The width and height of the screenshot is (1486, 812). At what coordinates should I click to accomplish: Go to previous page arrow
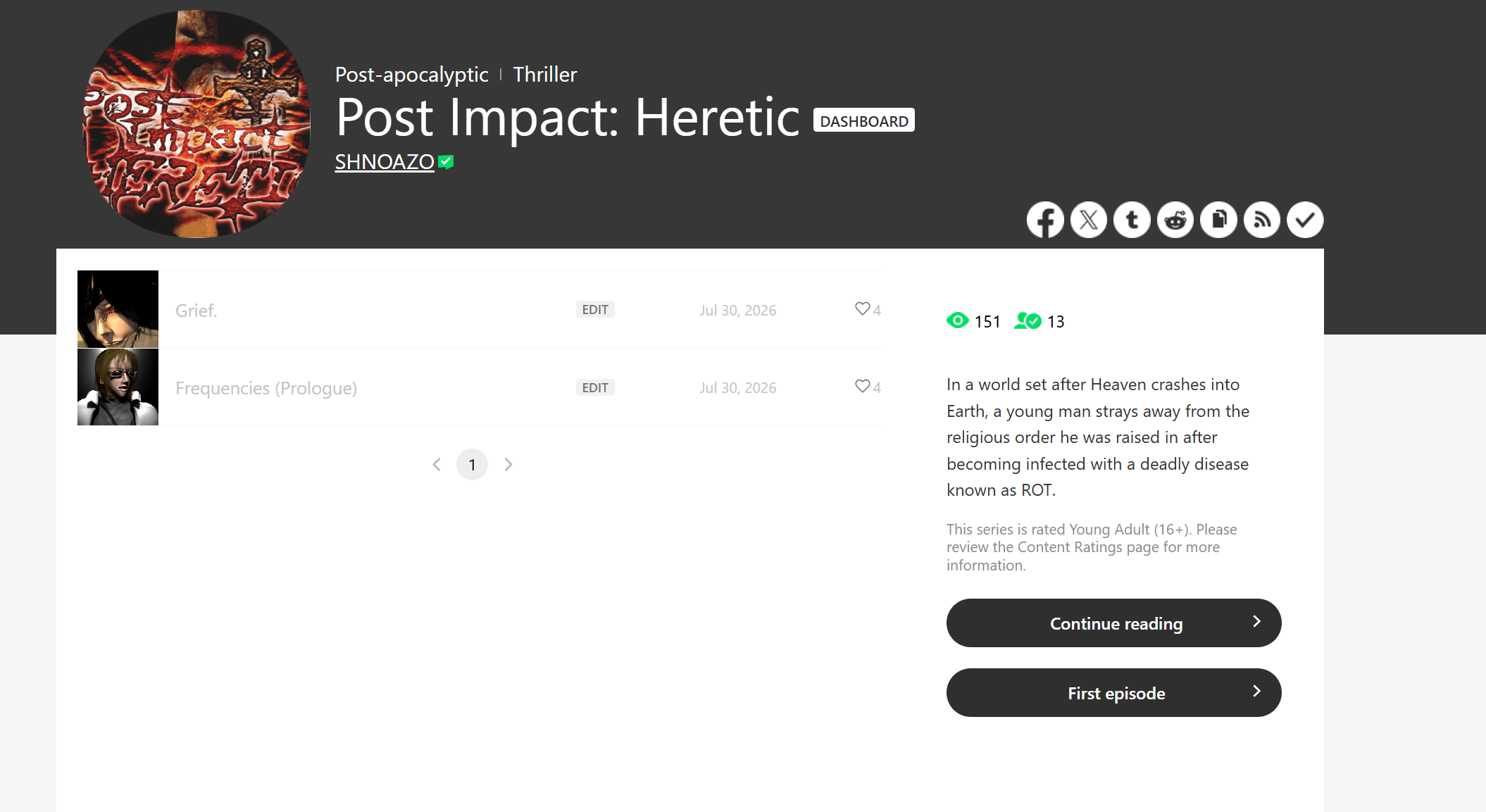pyautogui.click(x=437, y=465)
